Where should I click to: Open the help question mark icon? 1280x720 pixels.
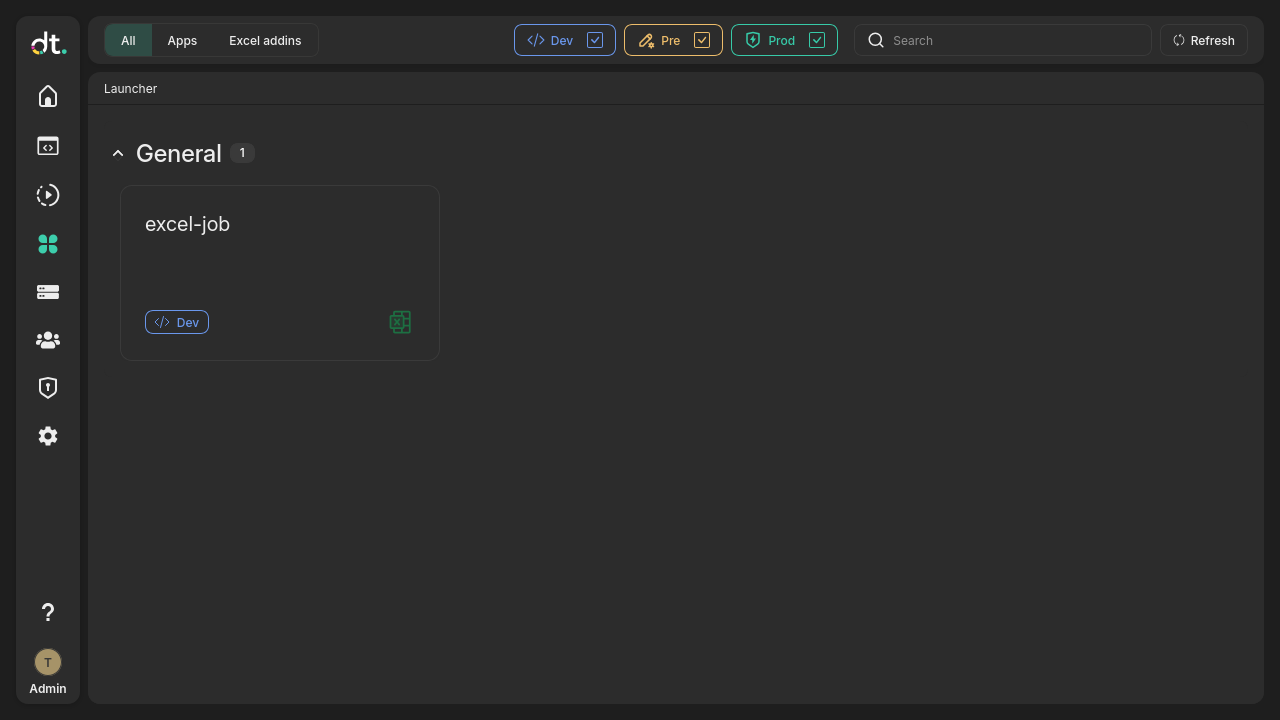[x=48, y=612]
